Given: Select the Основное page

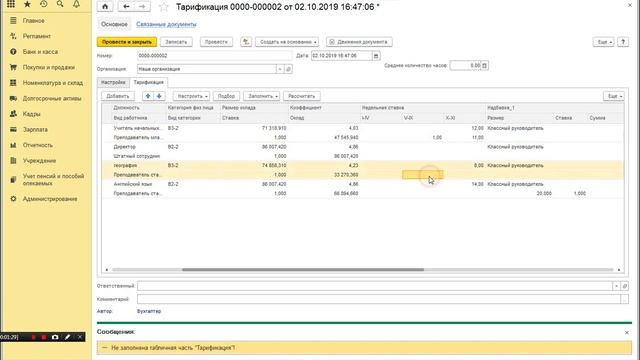Looking at the screenshot, I should (x=114, y=24).
